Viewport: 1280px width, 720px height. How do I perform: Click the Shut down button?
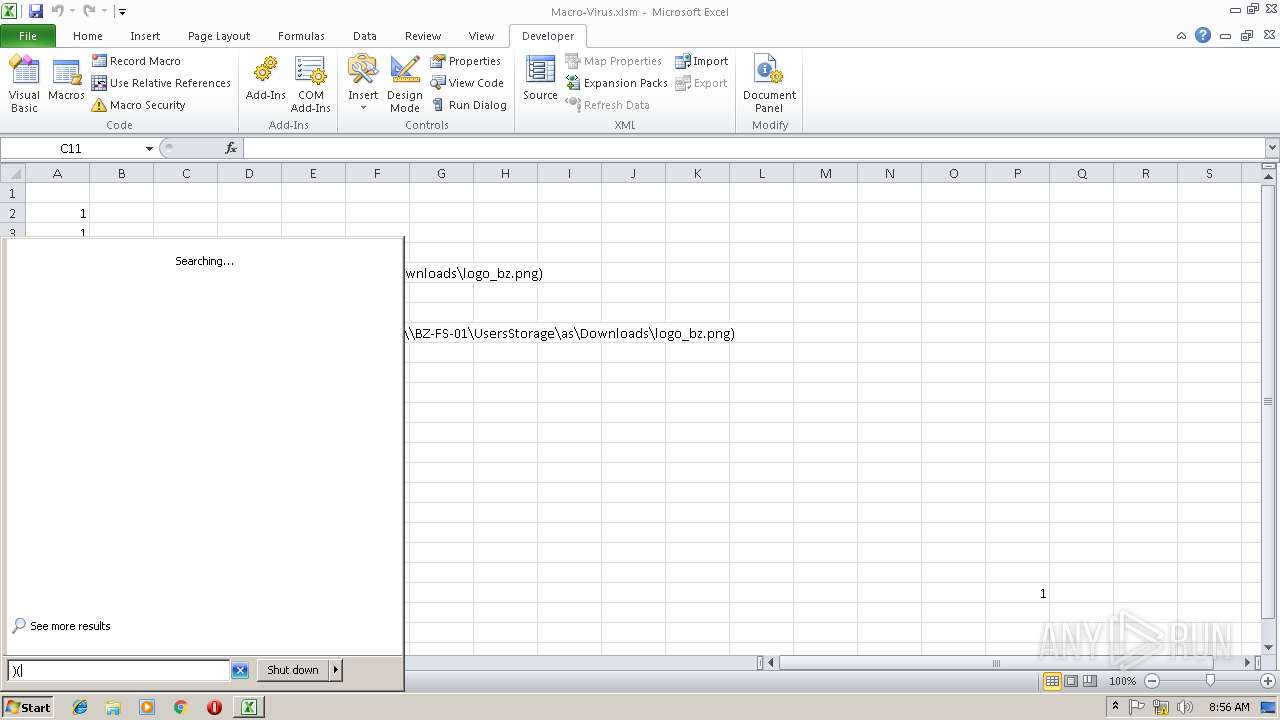point(293,670)
